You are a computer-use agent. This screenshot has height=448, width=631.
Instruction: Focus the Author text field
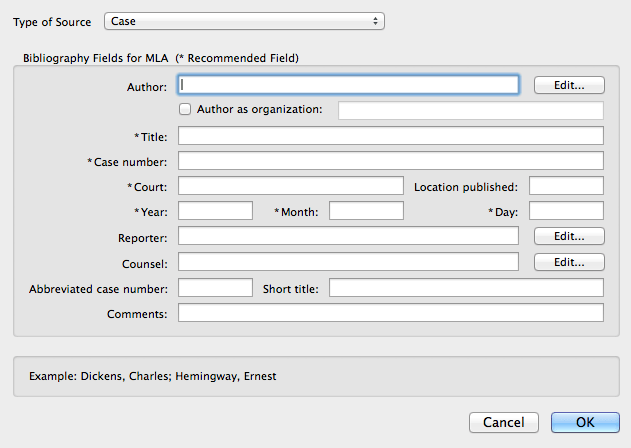tap(348, 85)
